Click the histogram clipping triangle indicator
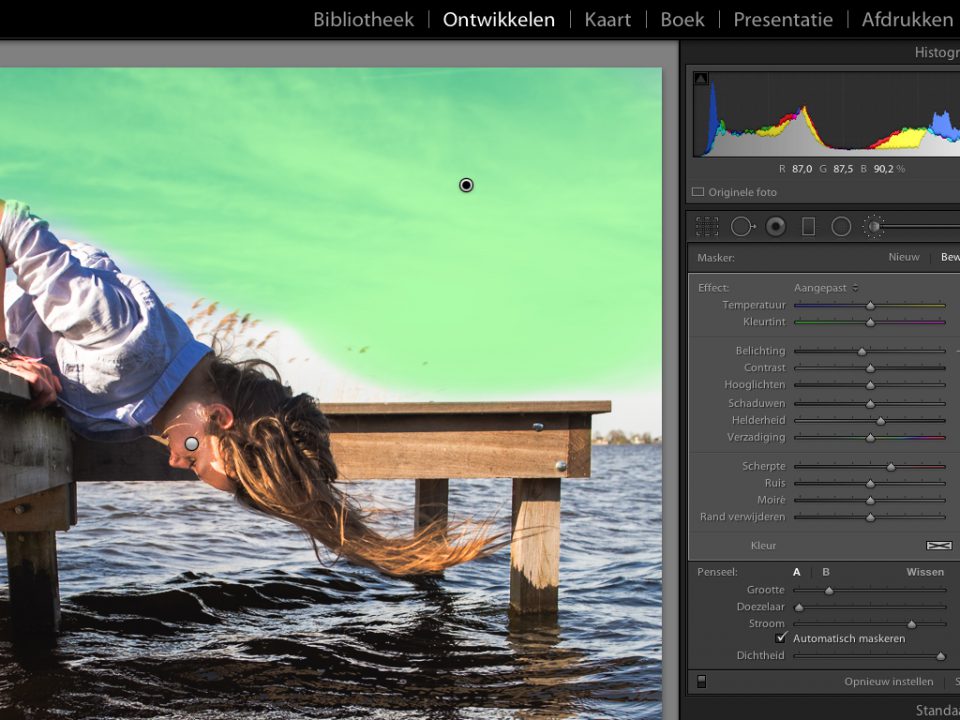 (x=703, y=76)
